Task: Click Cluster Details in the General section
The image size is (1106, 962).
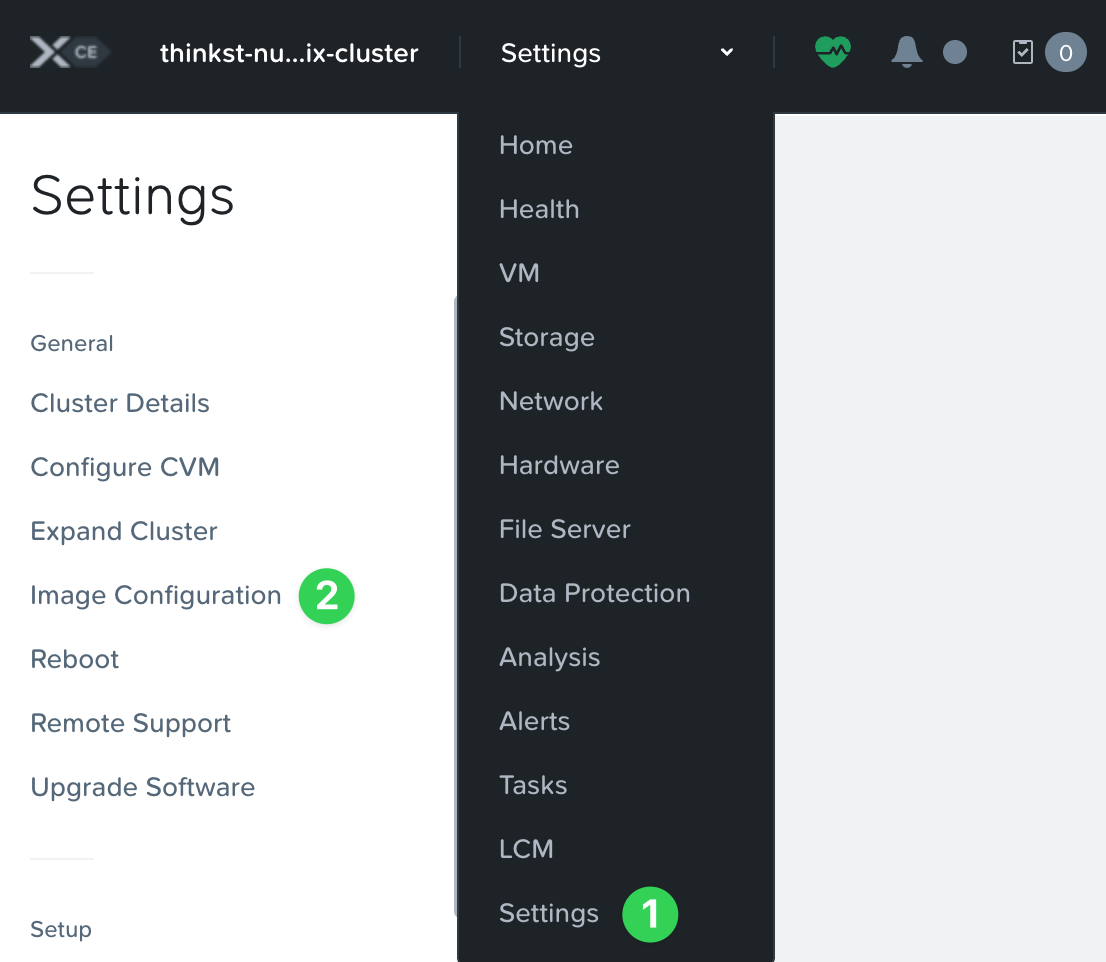Action: pyautogui.click(x=120, y=403)
